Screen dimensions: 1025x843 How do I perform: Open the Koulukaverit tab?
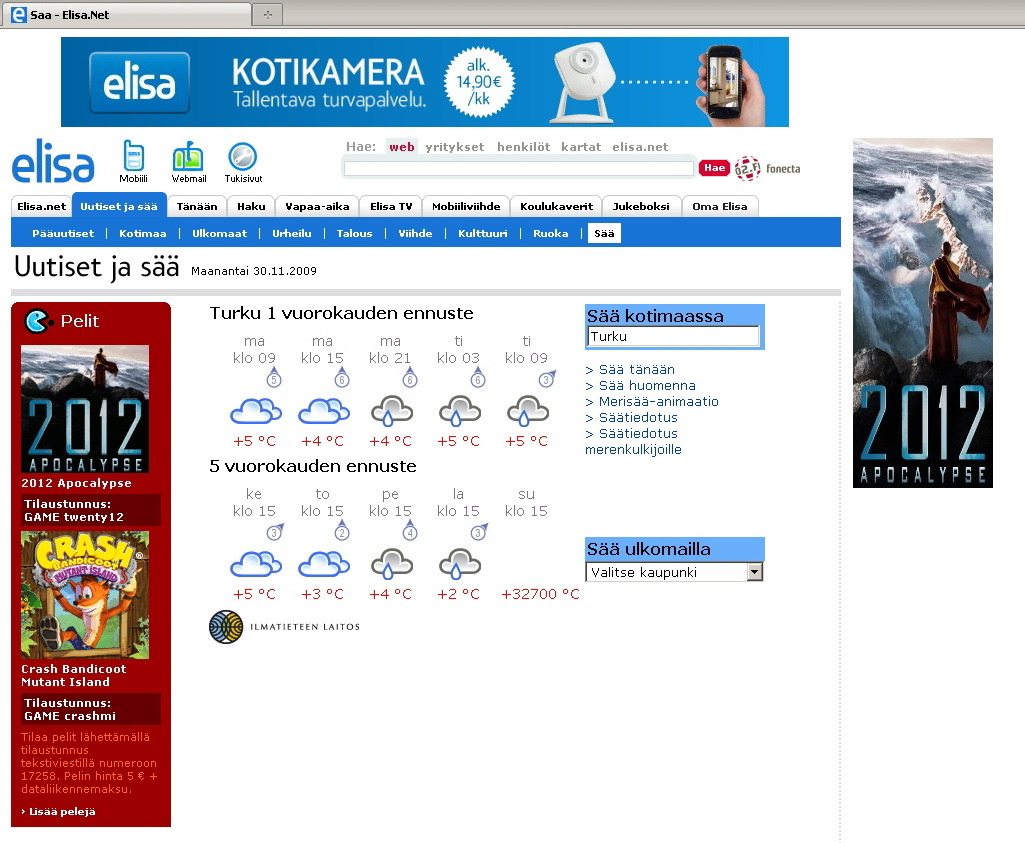(x=556, y=207)
